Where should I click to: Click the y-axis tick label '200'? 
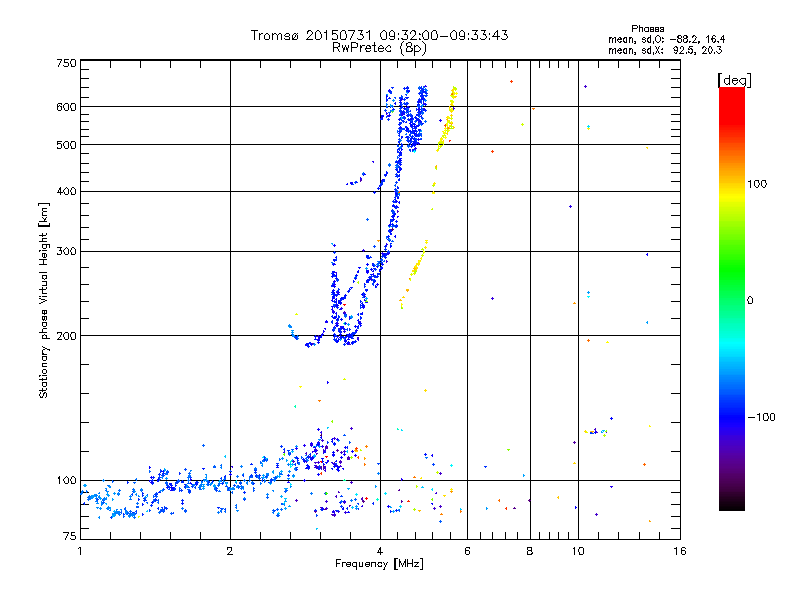[x=66, y=336]
